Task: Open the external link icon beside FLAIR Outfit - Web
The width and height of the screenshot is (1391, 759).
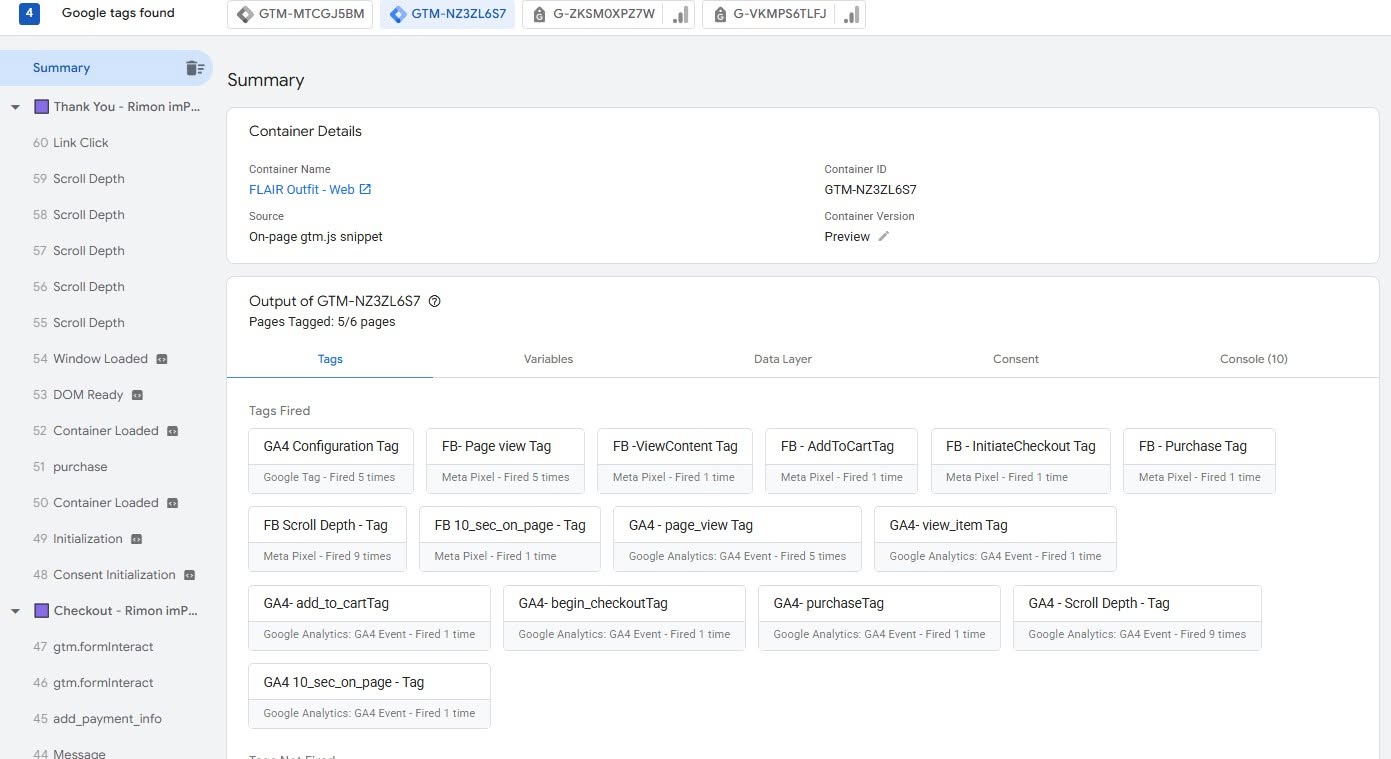Action: click(x=365, y=189)
